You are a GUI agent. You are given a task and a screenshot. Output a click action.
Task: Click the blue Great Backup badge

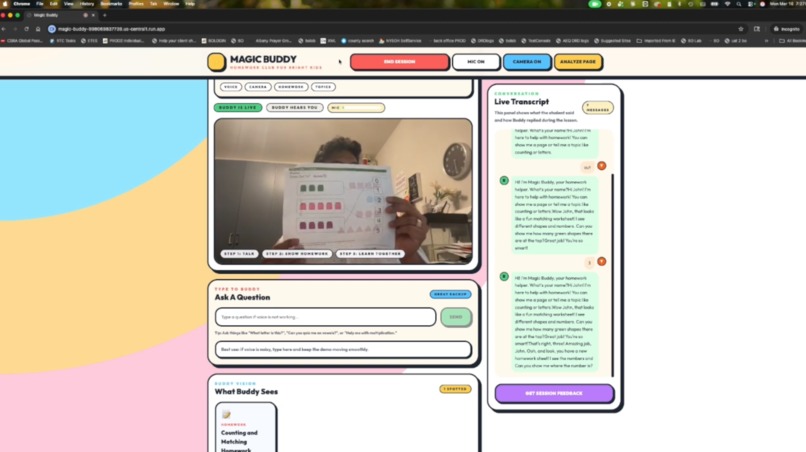450,294
